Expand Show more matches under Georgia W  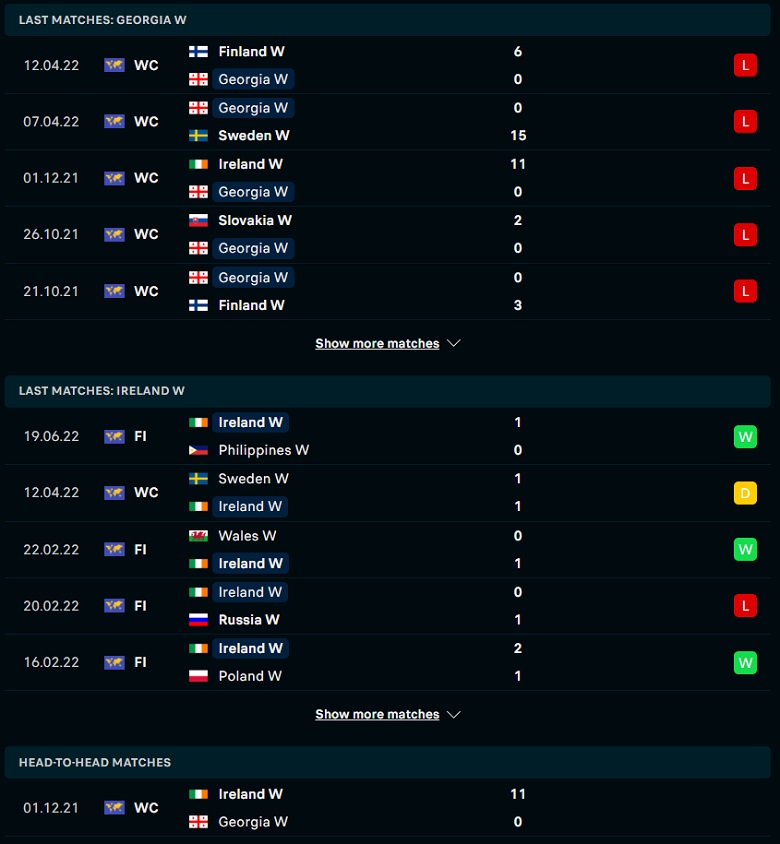tap(377, 343)
